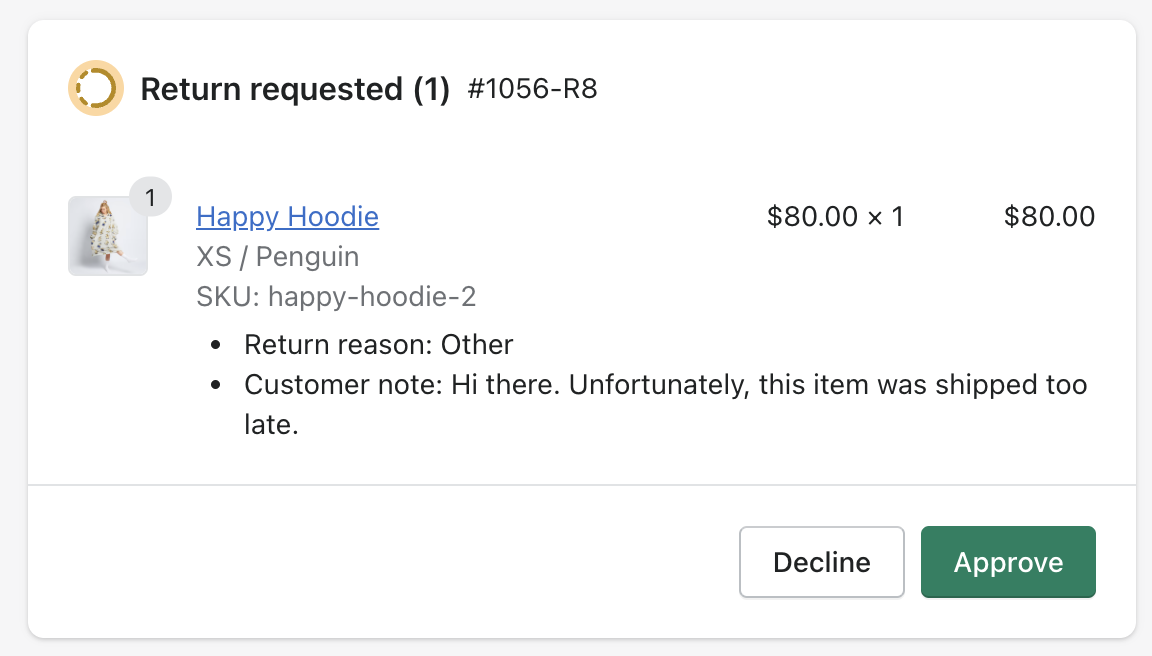Click the word 'Other' in return reason

477,345
